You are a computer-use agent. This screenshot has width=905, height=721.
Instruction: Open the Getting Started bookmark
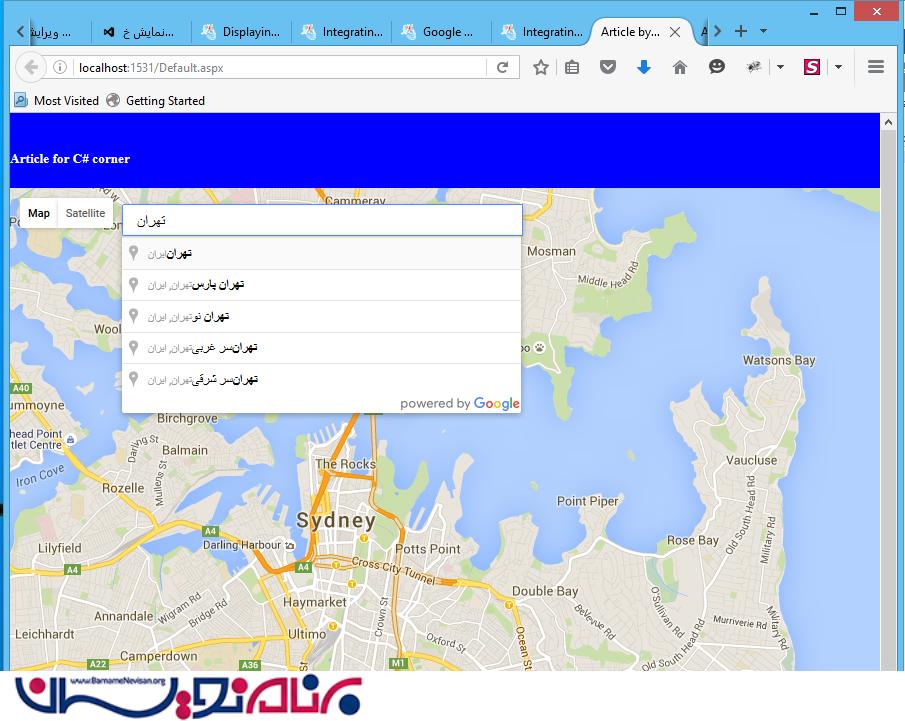click(x=164, y=100)
